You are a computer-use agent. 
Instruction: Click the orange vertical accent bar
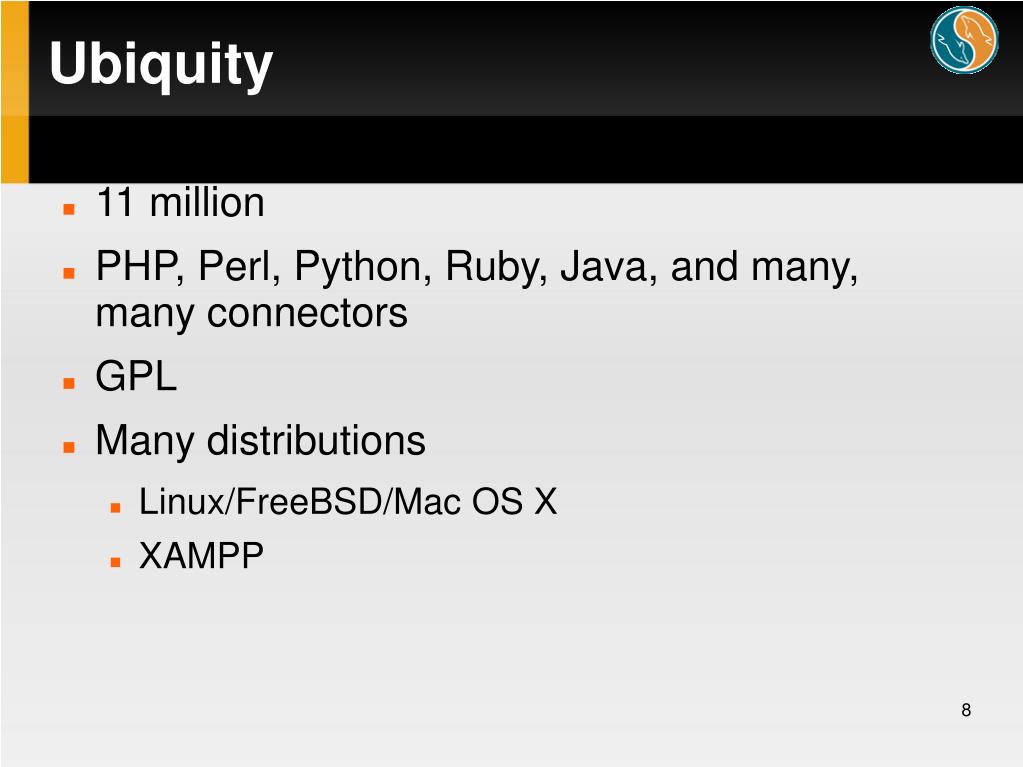point(15,91)
